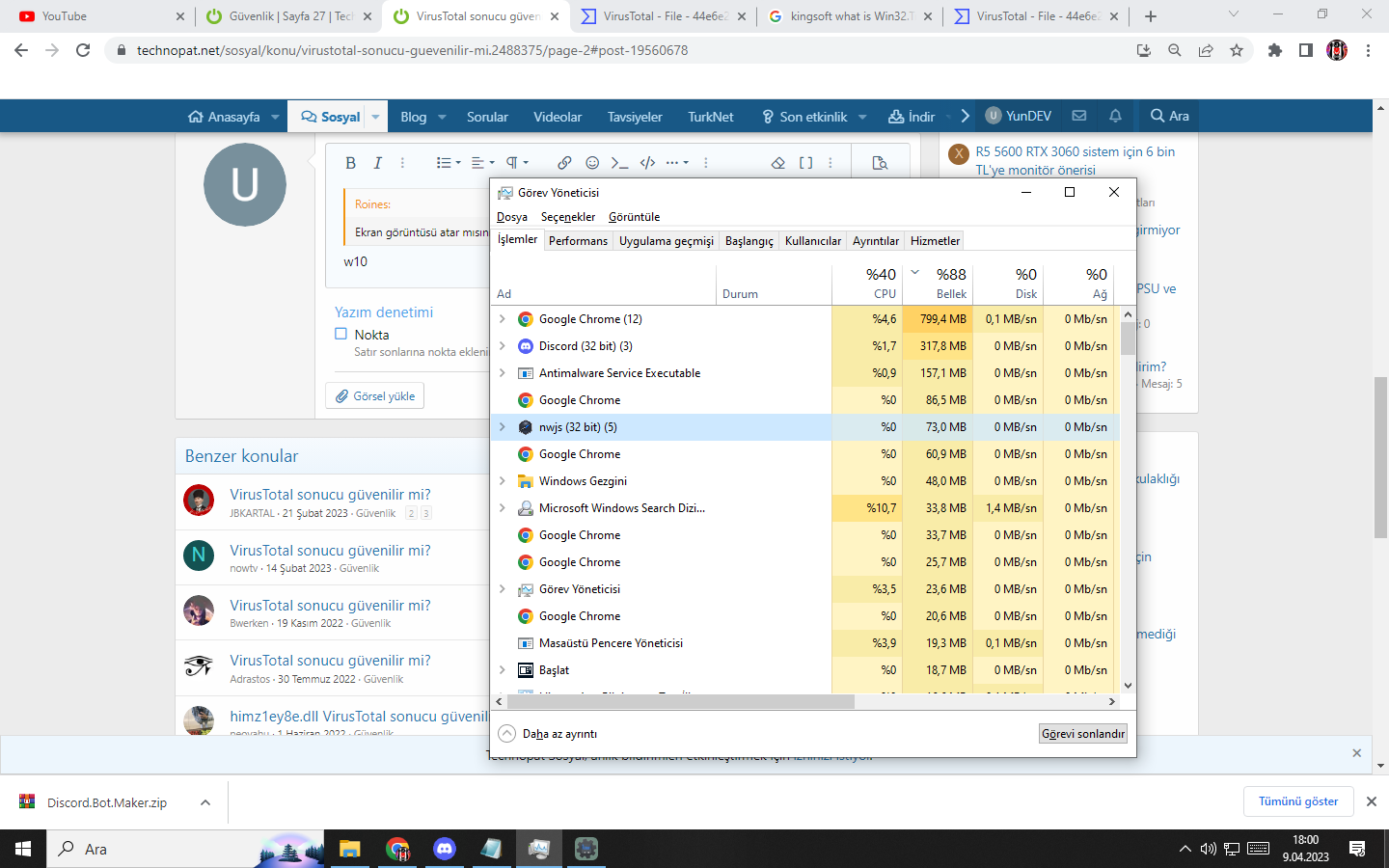This screenshot has width=1389, height=868.
Task: Open the Anasayfa nav link
Action: point(224,117)
